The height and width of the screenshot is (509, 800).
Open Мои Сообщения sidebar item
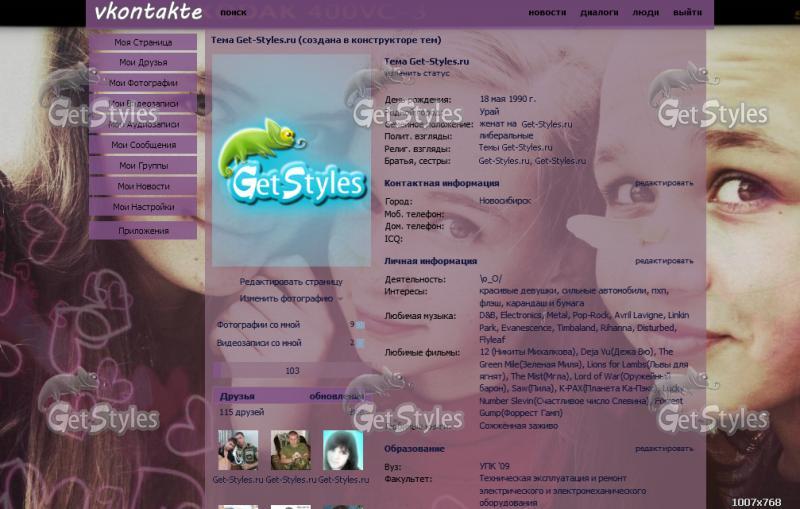pos(143,145)
